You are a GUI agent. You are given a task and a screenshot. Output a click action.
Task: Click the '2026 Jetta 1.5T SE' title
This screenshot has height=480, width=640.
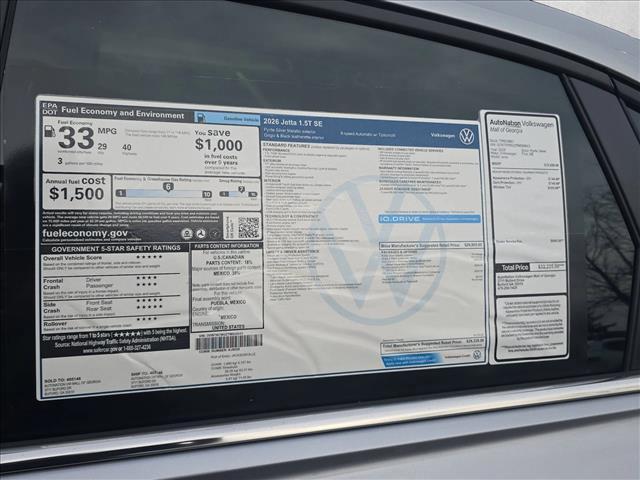tap(293, 122)
